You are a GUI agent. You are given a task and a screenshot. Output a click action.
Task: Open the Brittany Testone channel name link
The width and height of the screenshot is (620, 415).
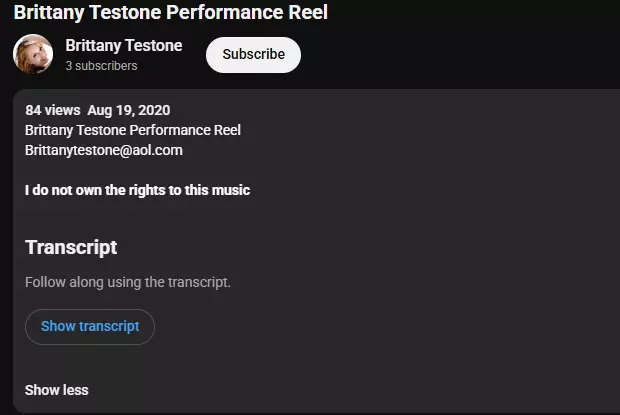124,45
